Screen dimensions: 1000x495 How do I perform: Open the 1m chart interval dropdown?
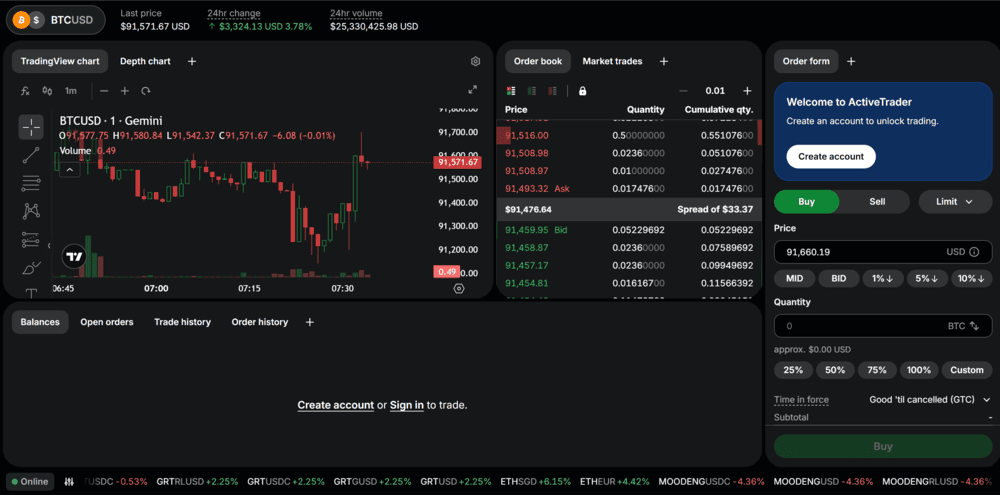(70, 91)
